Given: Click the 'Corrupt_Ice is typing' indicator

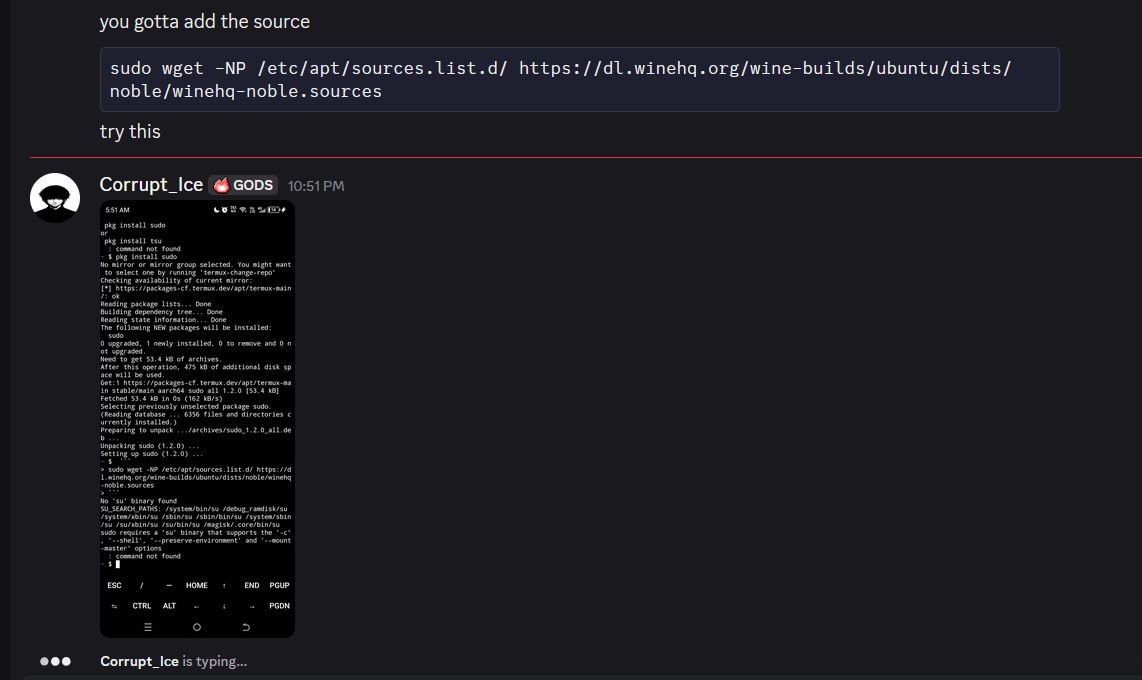Looking at the screenshot, I should [x=173, y=661].
